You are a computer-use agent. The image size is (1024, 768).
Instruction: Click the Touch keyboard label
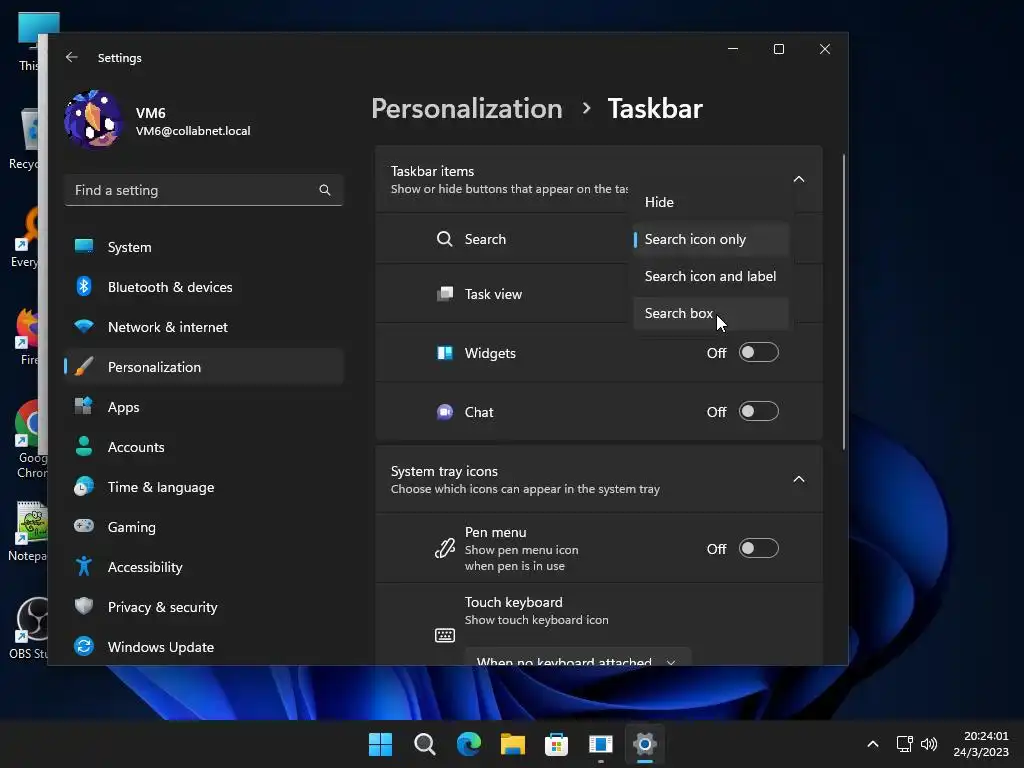point(513,602)
